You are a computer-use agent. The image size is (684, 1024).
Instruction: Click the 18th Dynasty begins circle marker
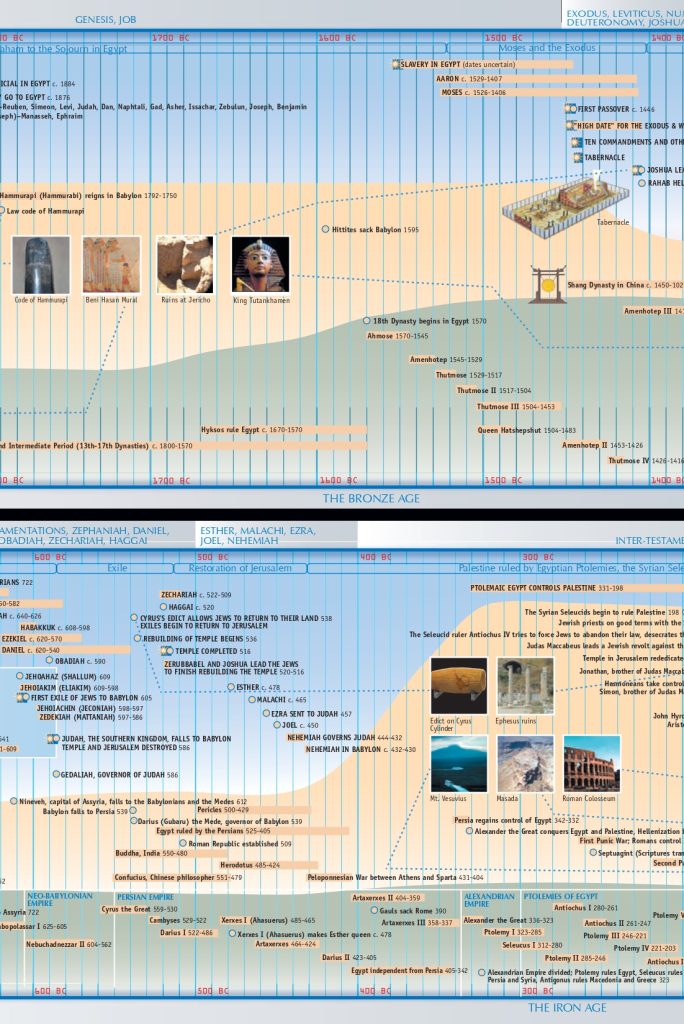click(366, 321)
